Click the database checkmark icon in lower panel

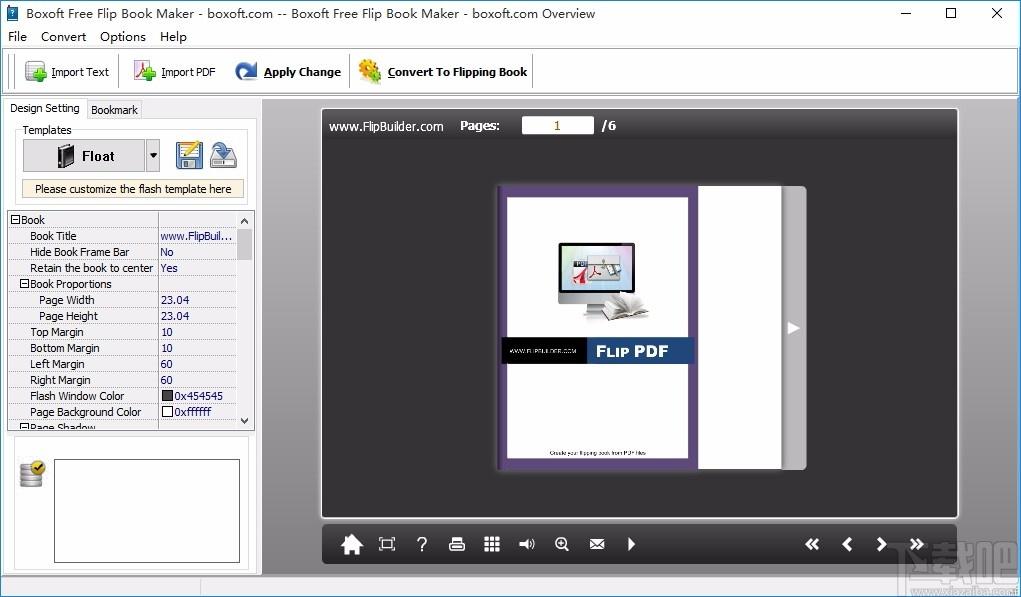[33, 474]
